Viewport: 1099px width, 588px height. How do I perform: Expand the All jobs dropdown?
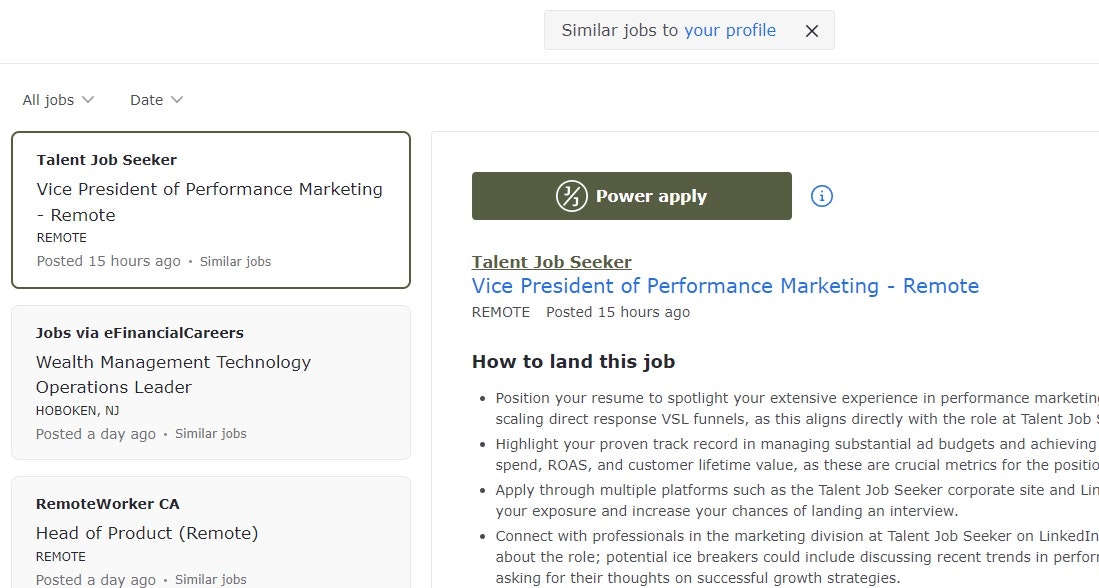point(58,100)
